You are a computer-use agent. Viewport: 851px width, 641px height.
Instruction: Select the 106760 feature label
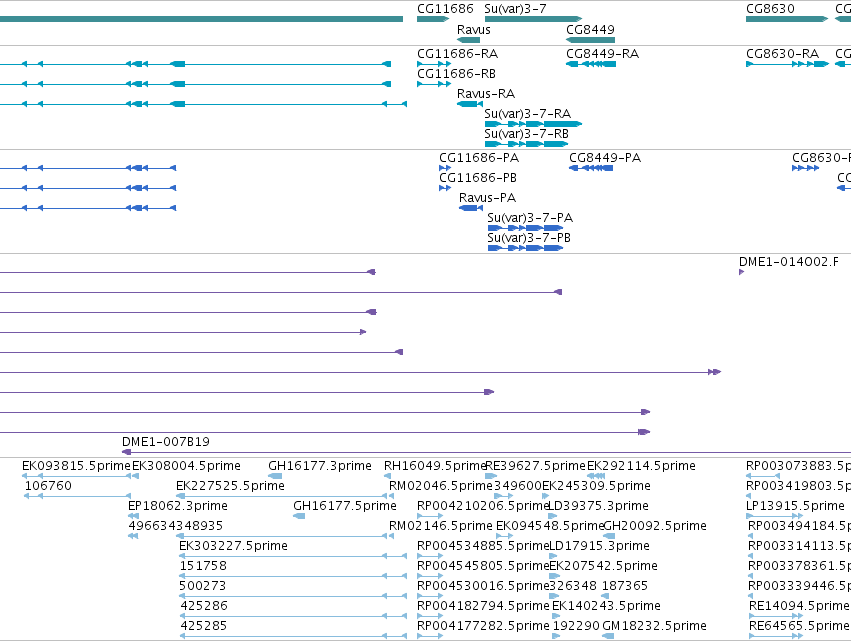48,486
